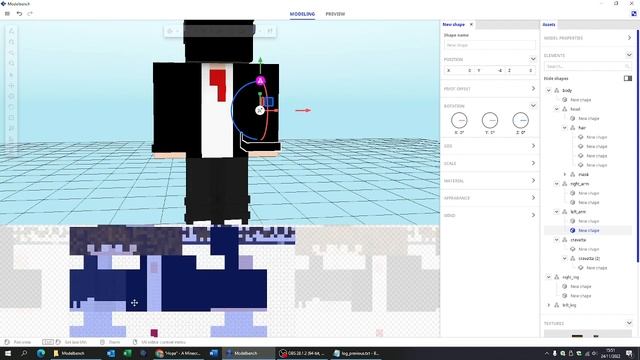Open Microsoft Edge from taskbar
Viewport: 640px width, 360px height.
[41, 353]
